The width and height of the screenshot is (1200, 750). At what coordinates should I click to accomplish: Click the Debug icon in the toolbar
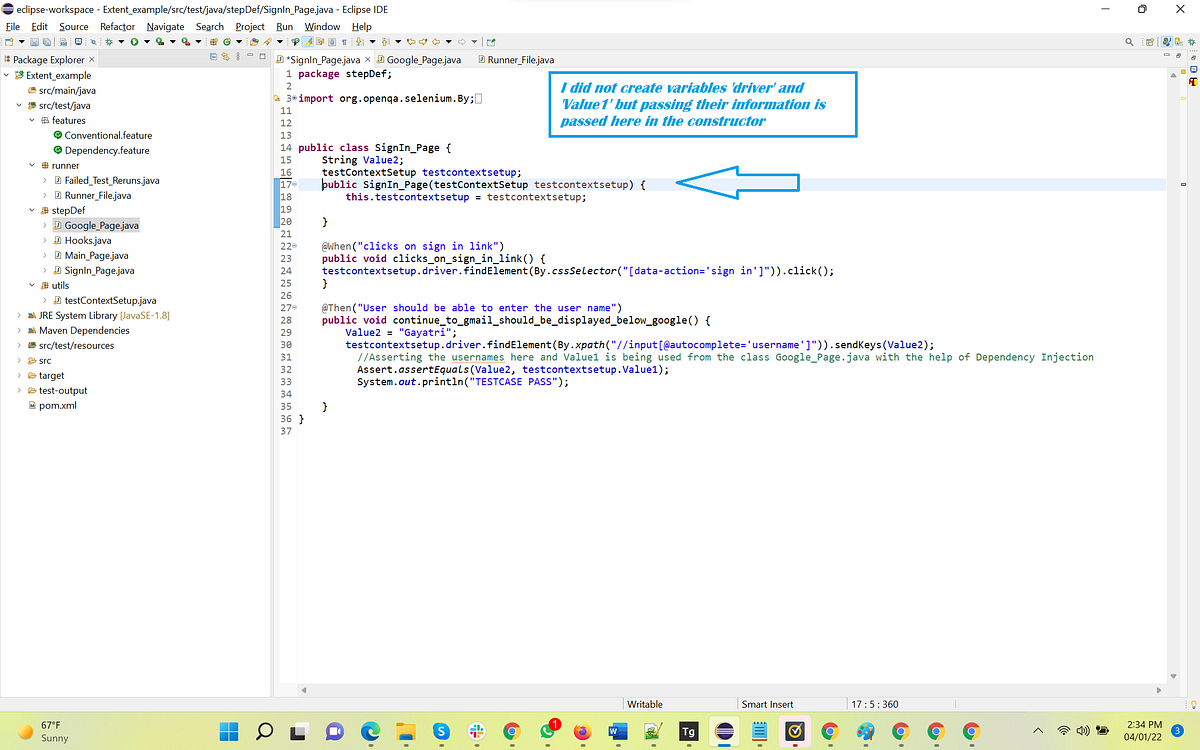click(107, 41)
